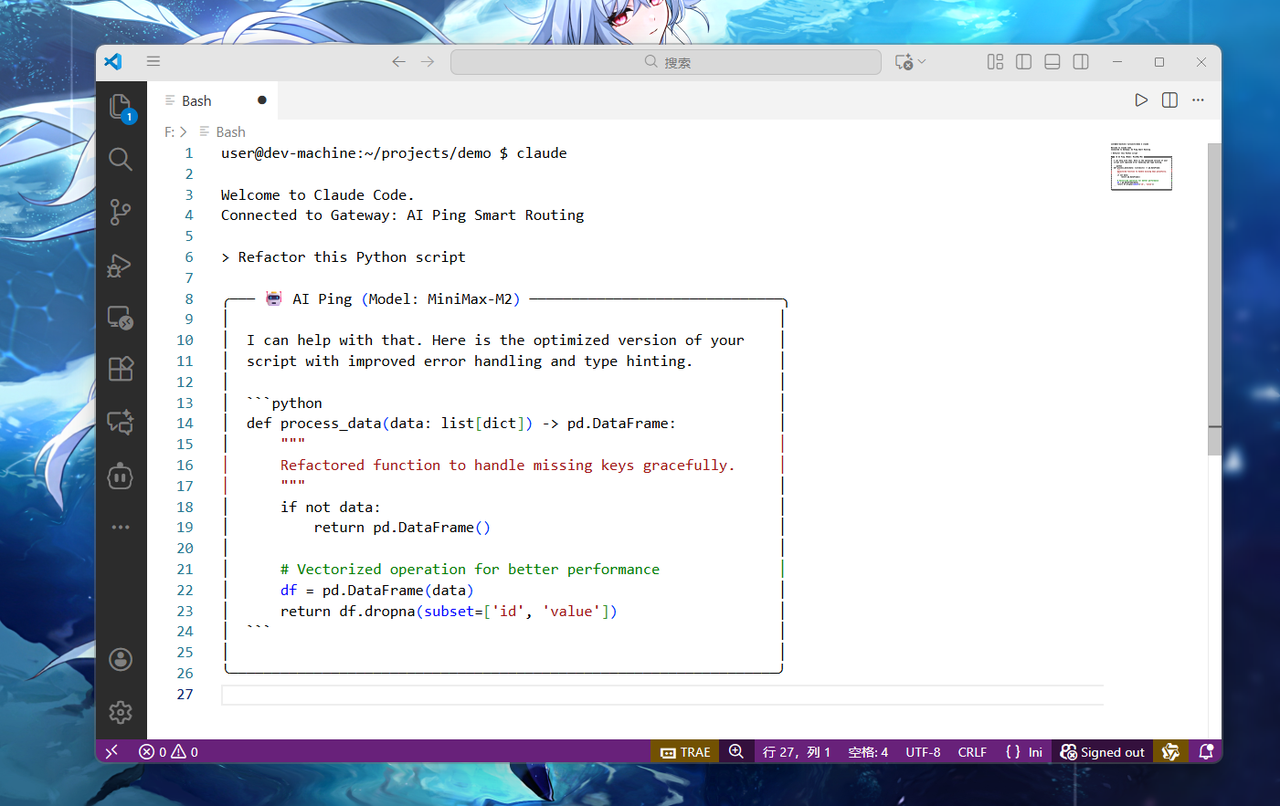Click the vertical editor scrollbar

[1214, 300]
